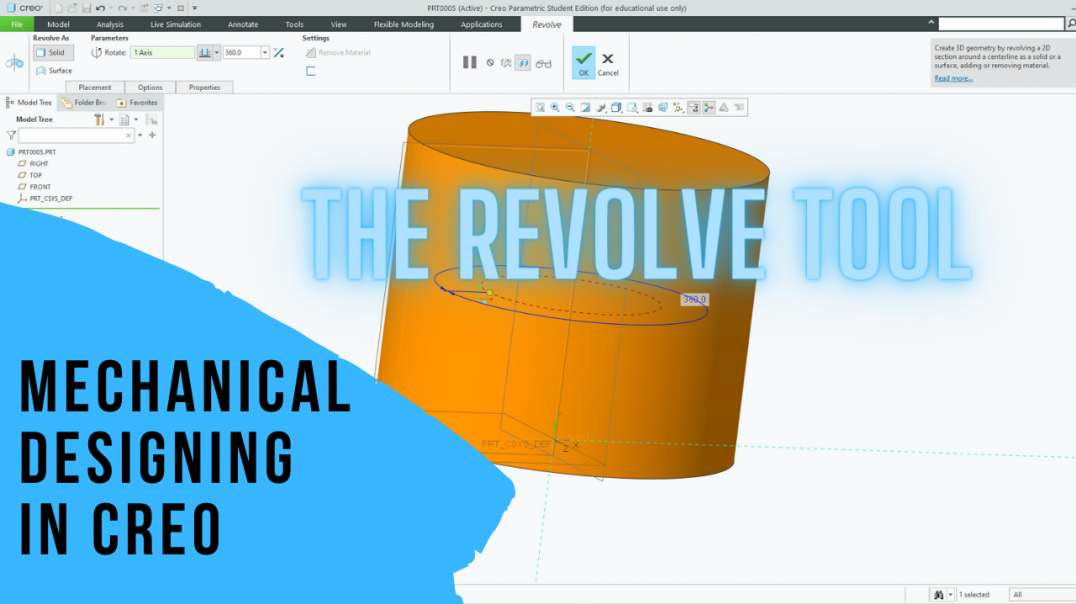
Task: Click the Model Tree search field
Action: (75, 135)
